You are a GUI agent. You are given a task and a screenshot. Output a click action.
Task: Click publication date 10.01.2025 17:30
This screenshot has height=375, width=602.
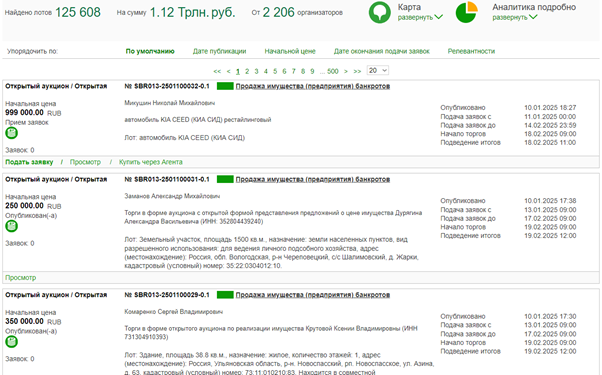click(x=550, y=316)
